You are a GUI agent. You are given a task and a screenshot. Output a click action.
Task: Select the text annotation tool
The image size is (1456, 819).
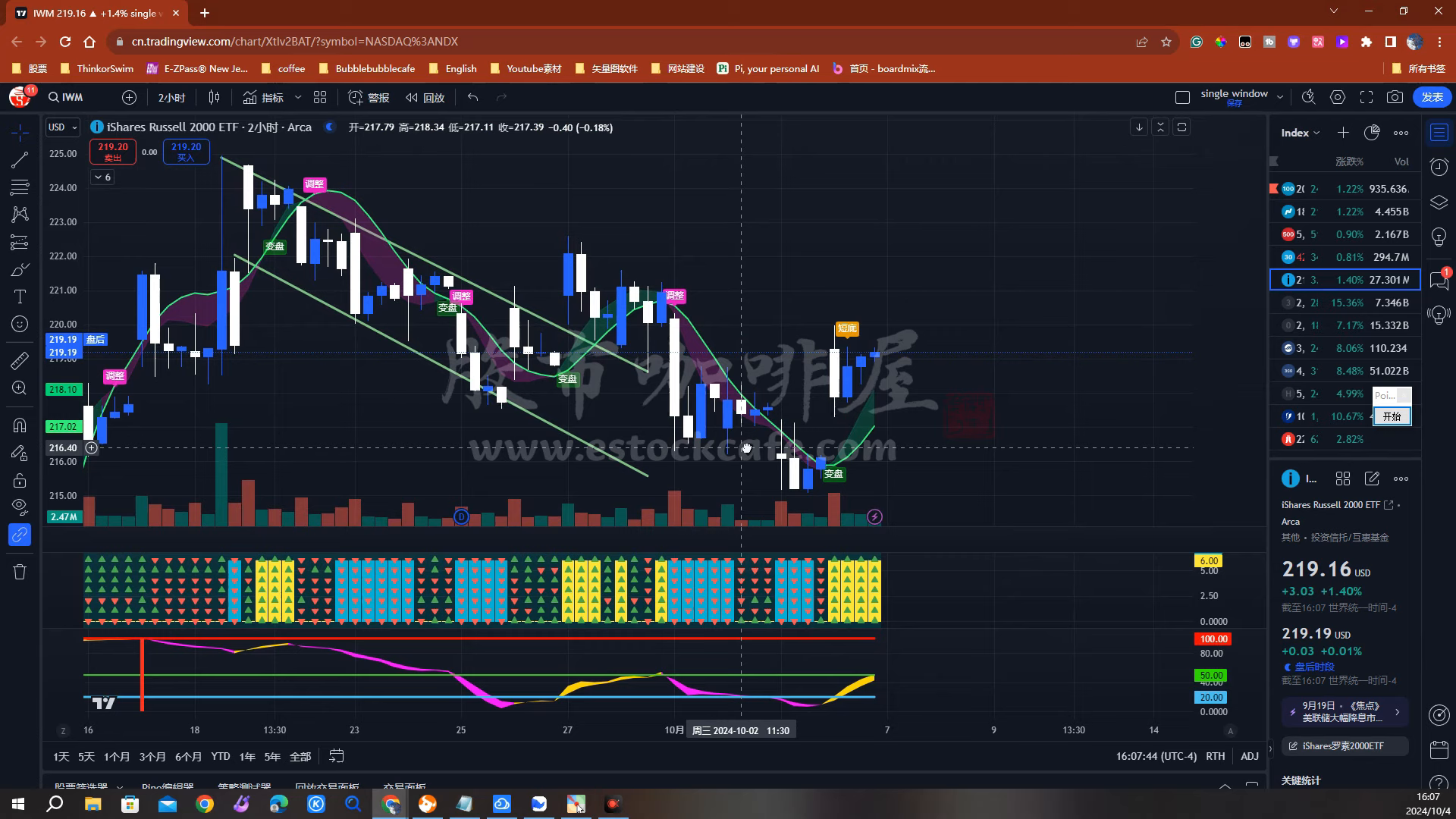(20, 297)
